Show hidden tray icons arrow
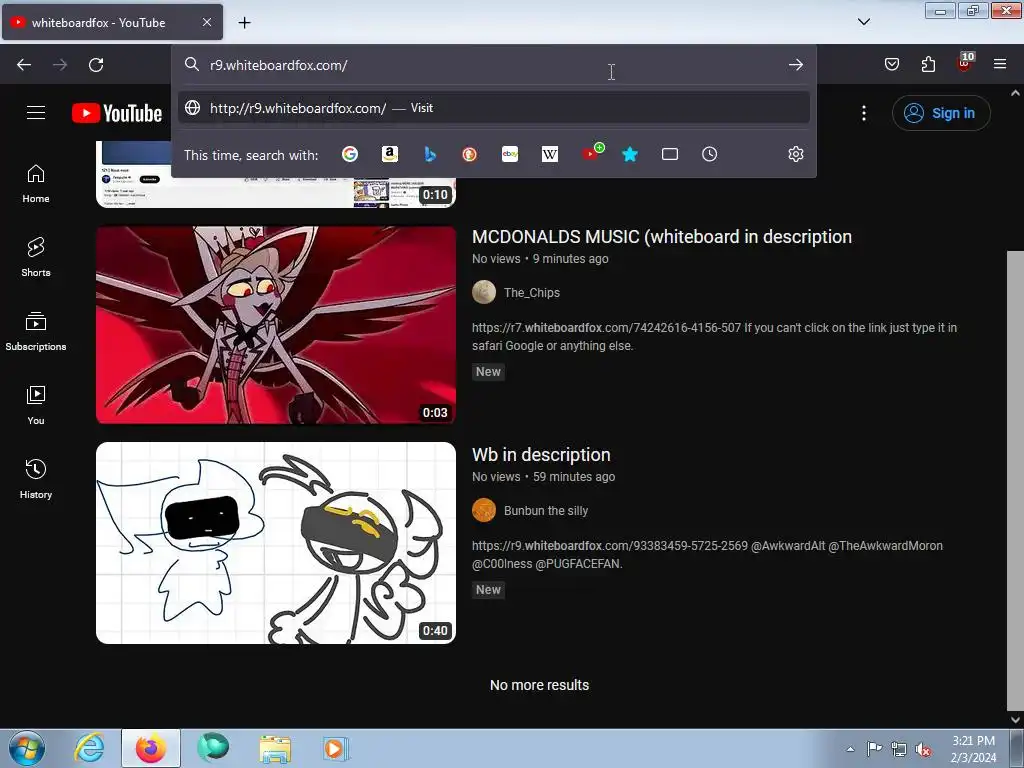This screenshot has width=1024, height=768. pos(850,749)
